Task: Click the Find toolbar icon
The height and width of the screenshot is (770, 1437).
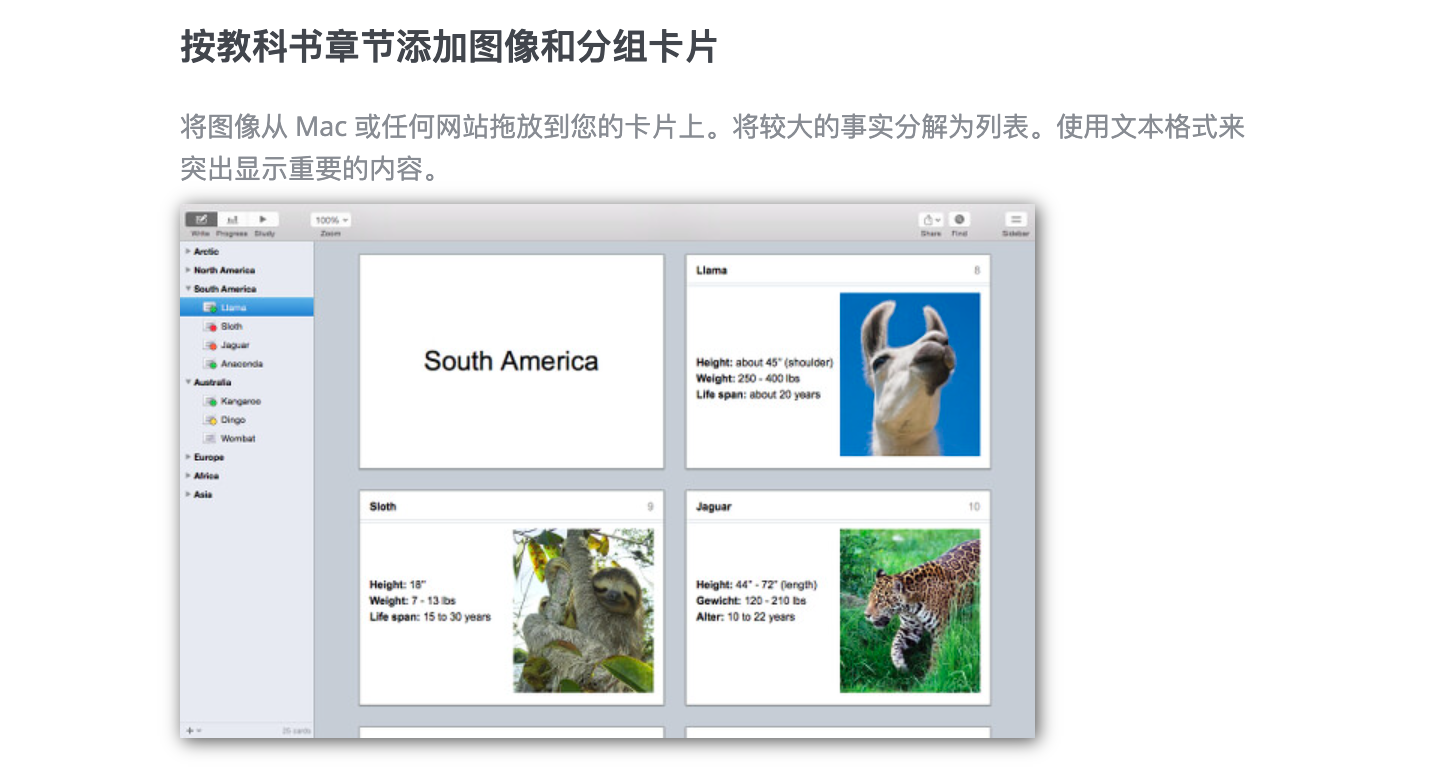Action: click(959, 220)
